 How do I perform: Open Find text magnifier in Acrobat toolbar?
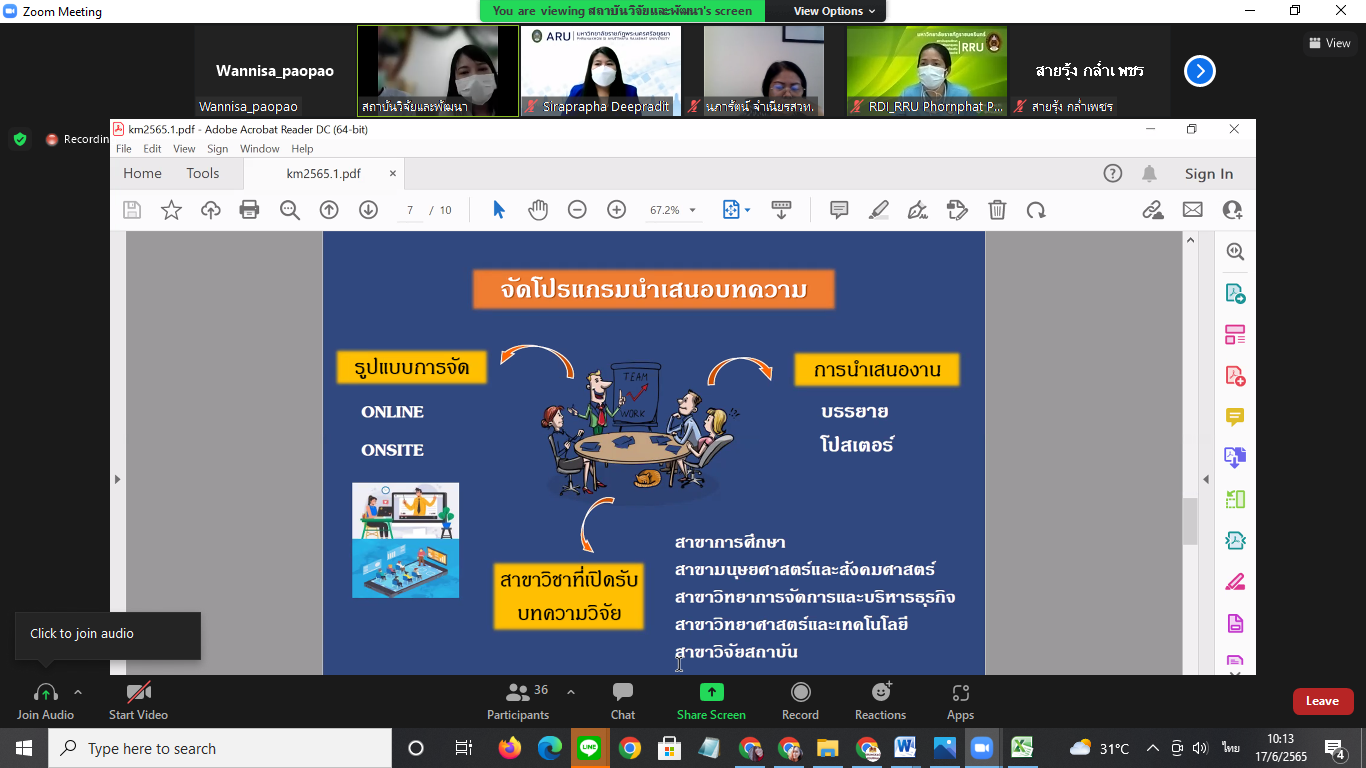290,210
